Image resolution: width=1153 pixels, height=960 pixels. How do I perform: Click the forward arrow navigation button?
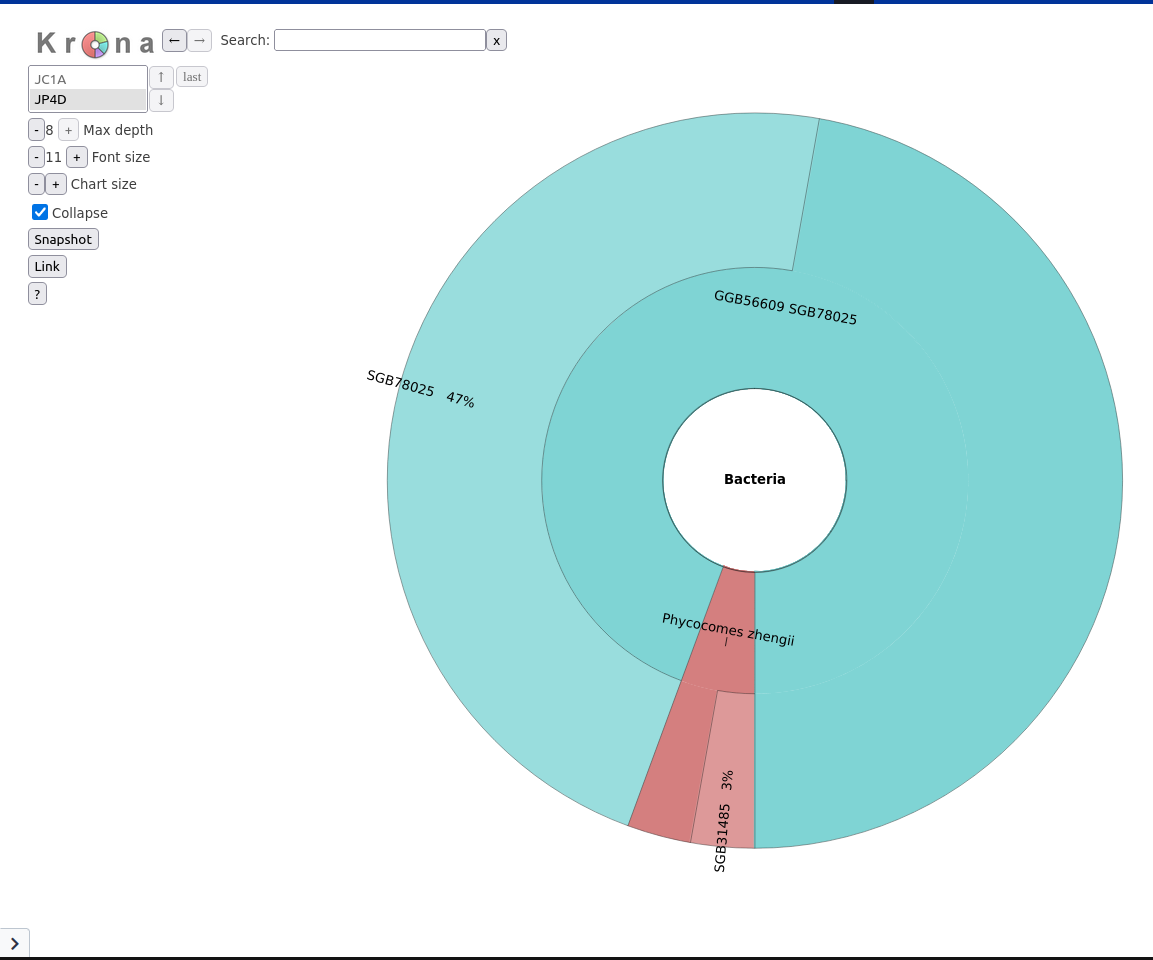[199, 40]
